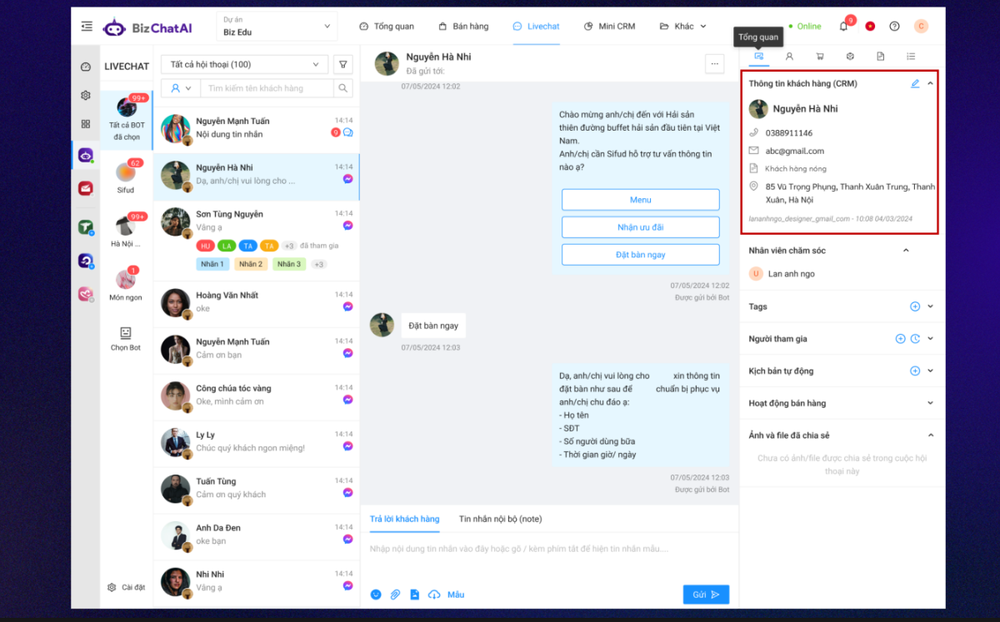
Task: Toggle the Online status indicator
Action: (804, 27)
